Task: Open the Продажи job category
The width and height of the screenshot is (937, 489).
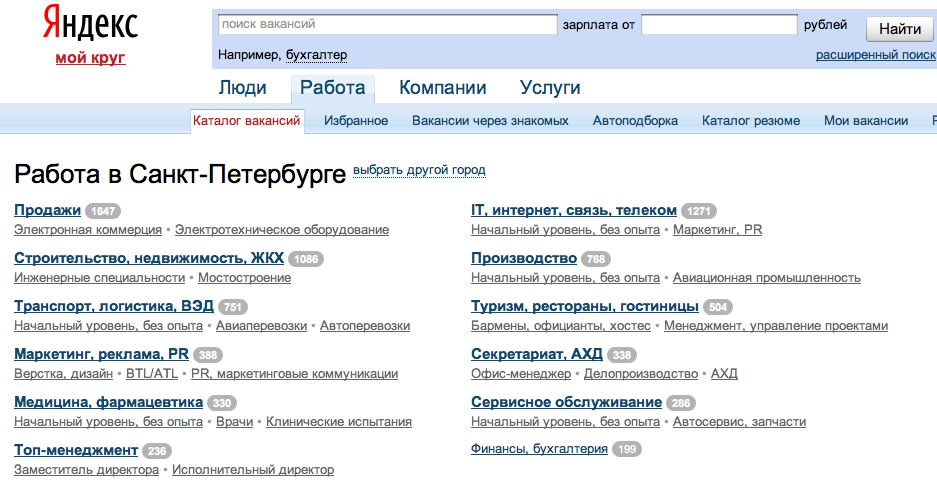Action: (47, 210)
